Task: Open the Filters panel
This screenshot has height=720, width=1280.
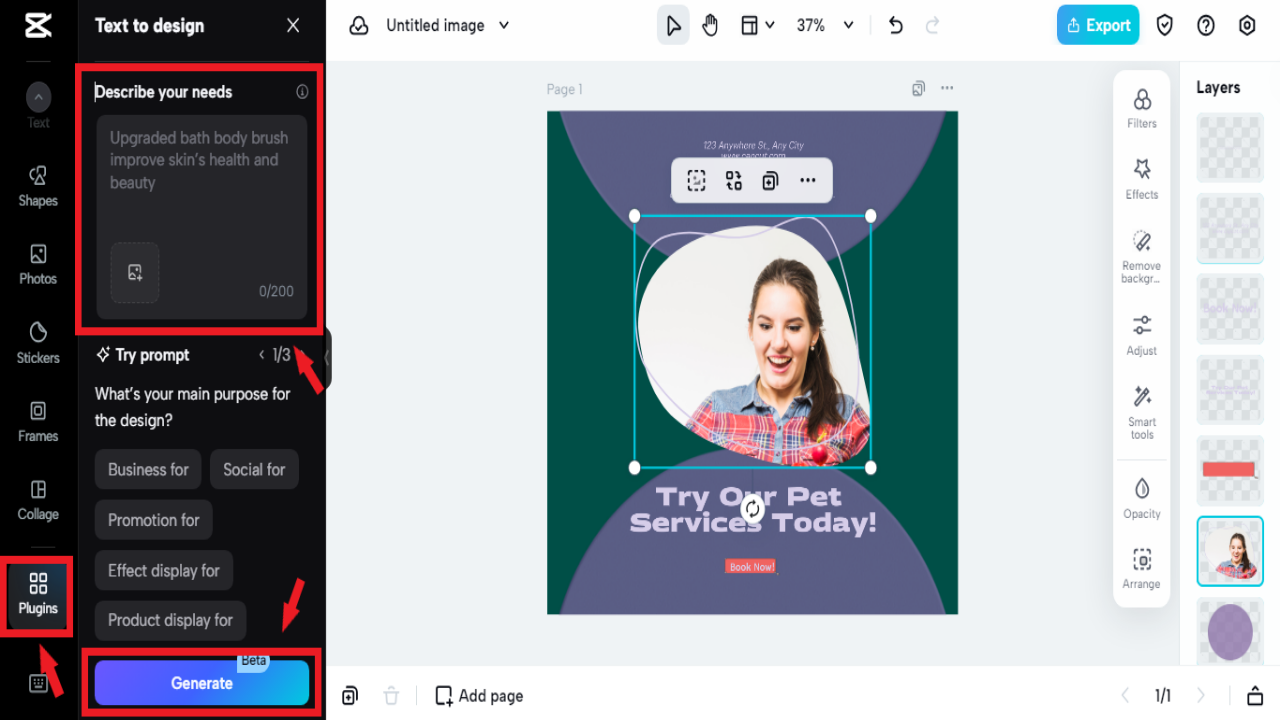Action: click(1141, 108)
